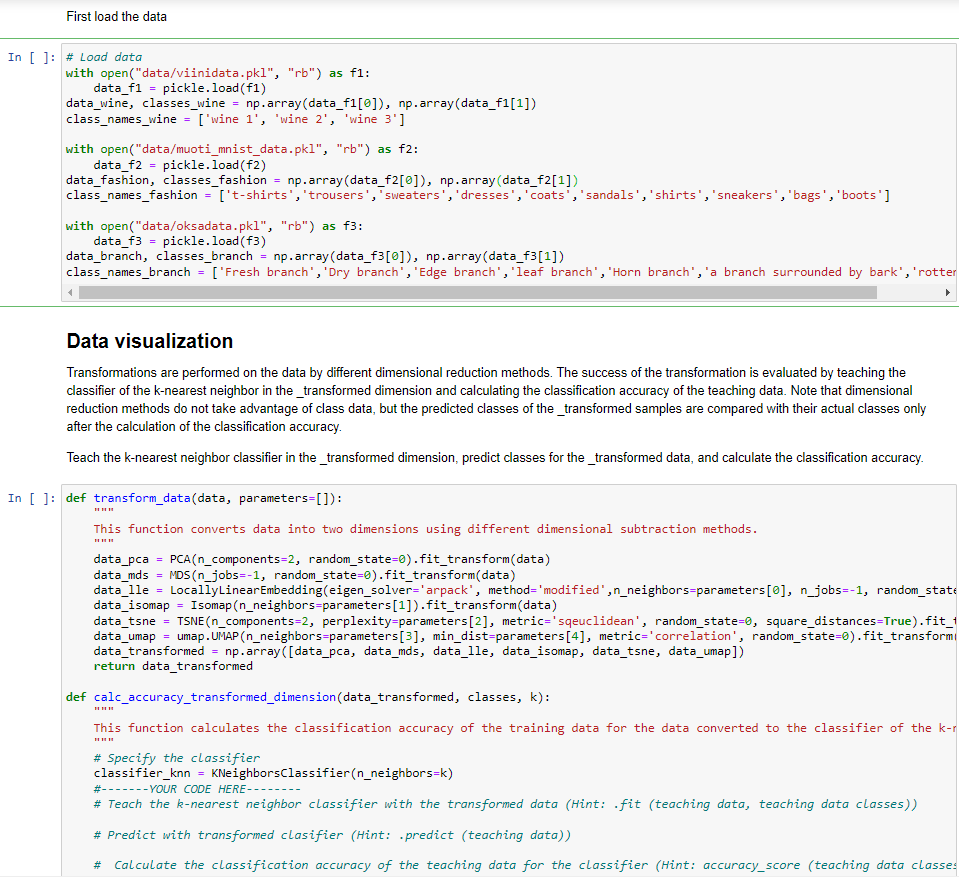
Task: Click the First load the data markdown text
Action: [x=116, y=16]
